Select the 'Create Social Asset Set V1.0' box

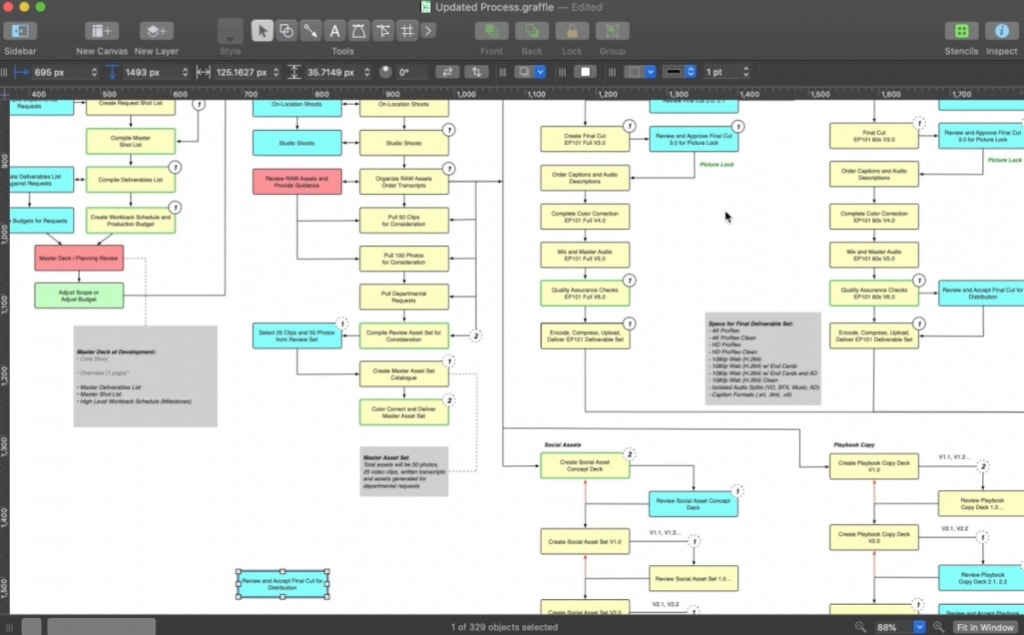[584, 542]
